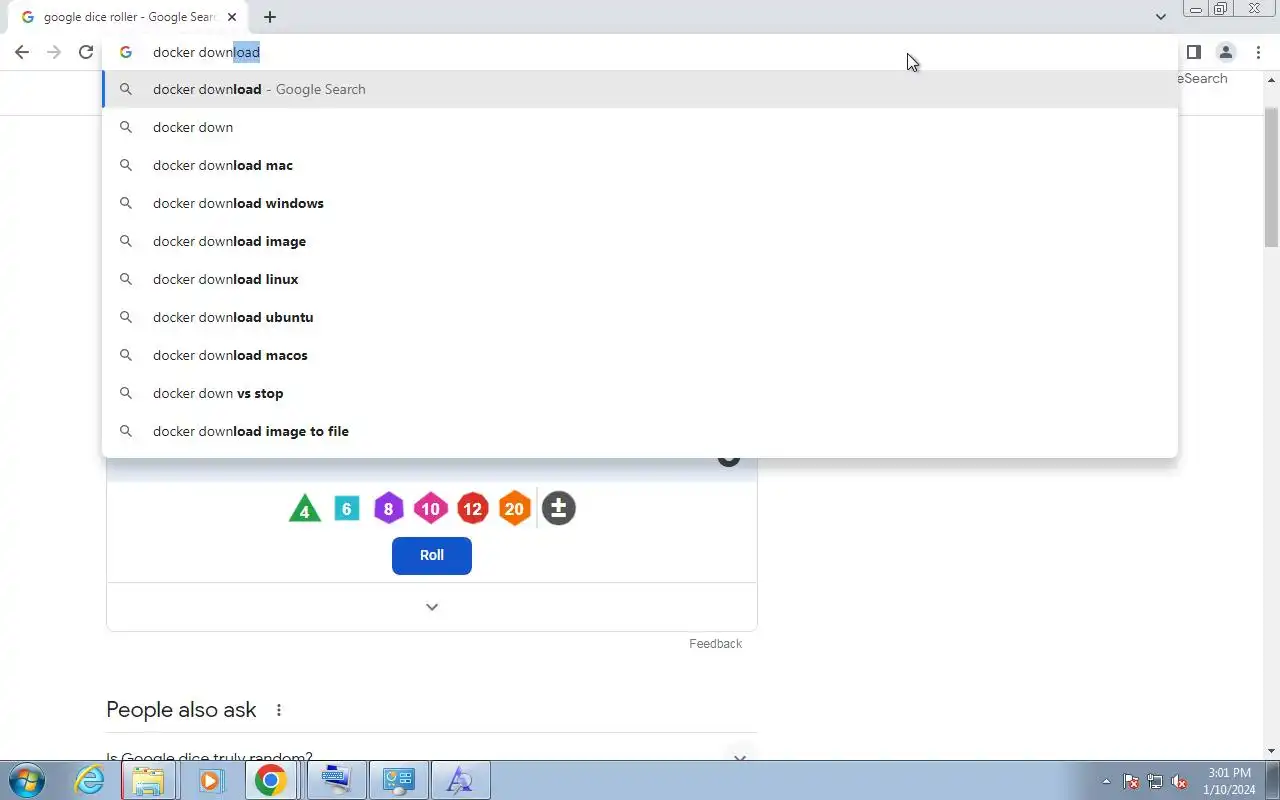Choose the 'docker down' suggestion
This screenshot has height=800, width=1280.
pos(640,127)
